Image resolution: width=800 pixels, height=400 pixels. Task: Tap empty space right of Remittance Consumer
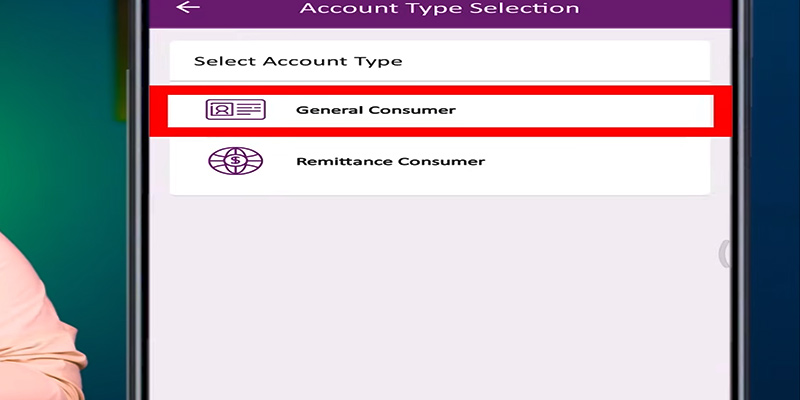(600, 161)
